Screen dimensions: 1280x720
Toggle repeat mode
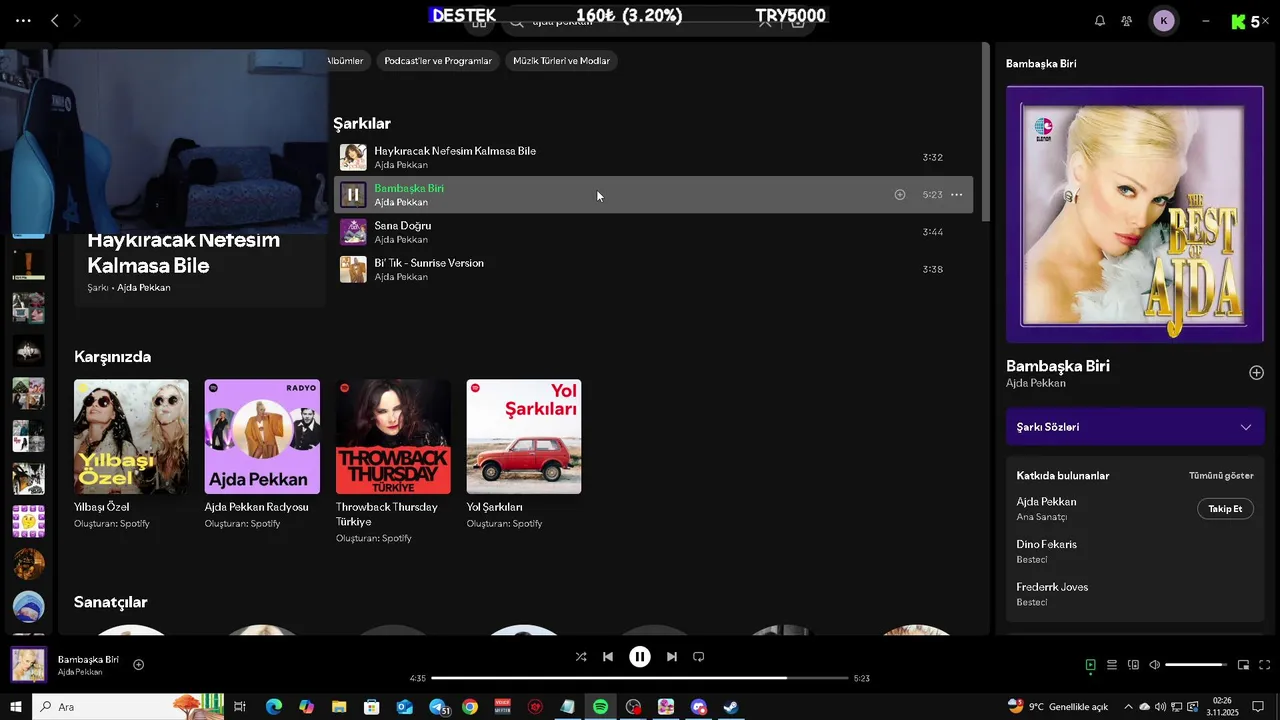[x=699, y=657]
